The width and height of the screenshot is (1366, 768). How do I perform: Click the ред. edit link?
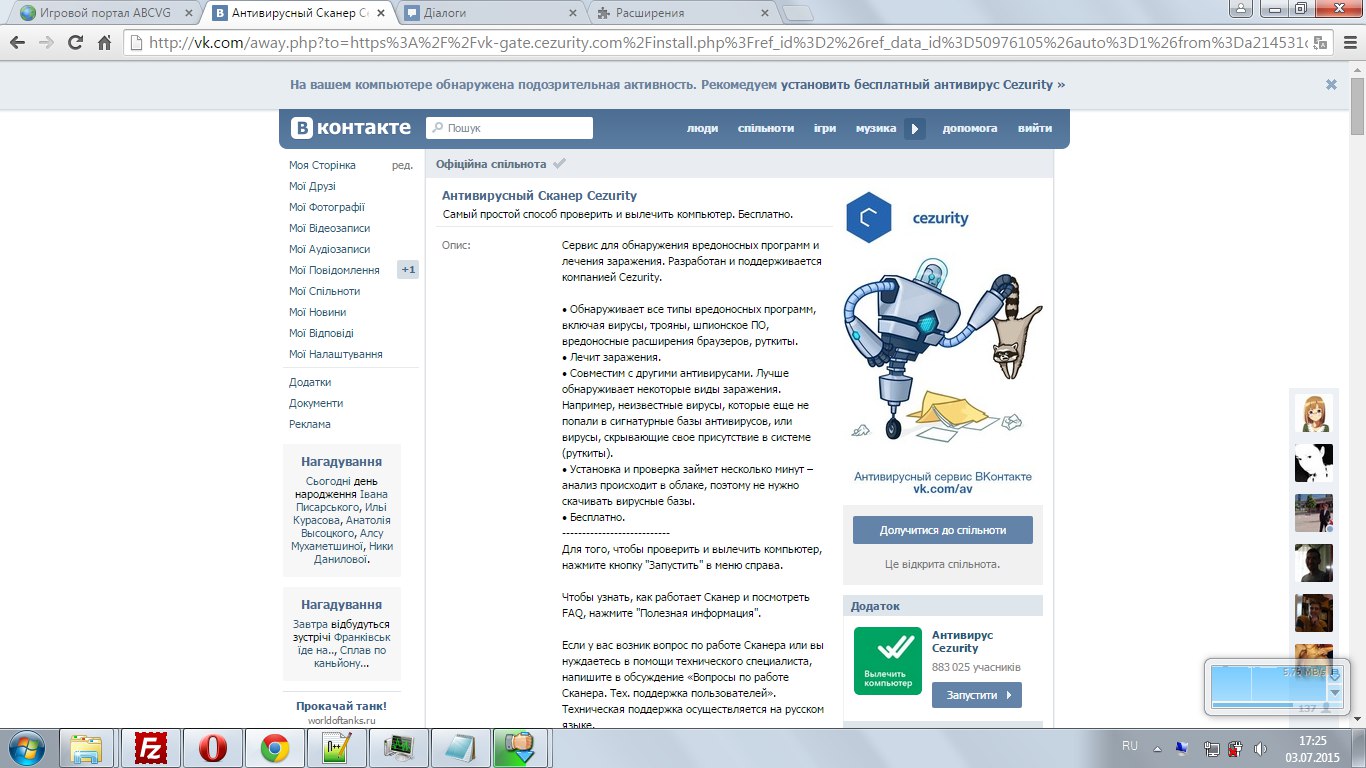[x=402, y=165]
